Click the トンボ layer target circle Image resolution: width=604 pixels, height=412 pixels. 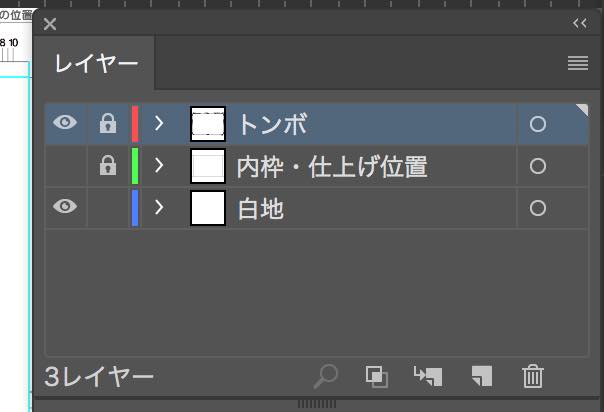point(538,124)
